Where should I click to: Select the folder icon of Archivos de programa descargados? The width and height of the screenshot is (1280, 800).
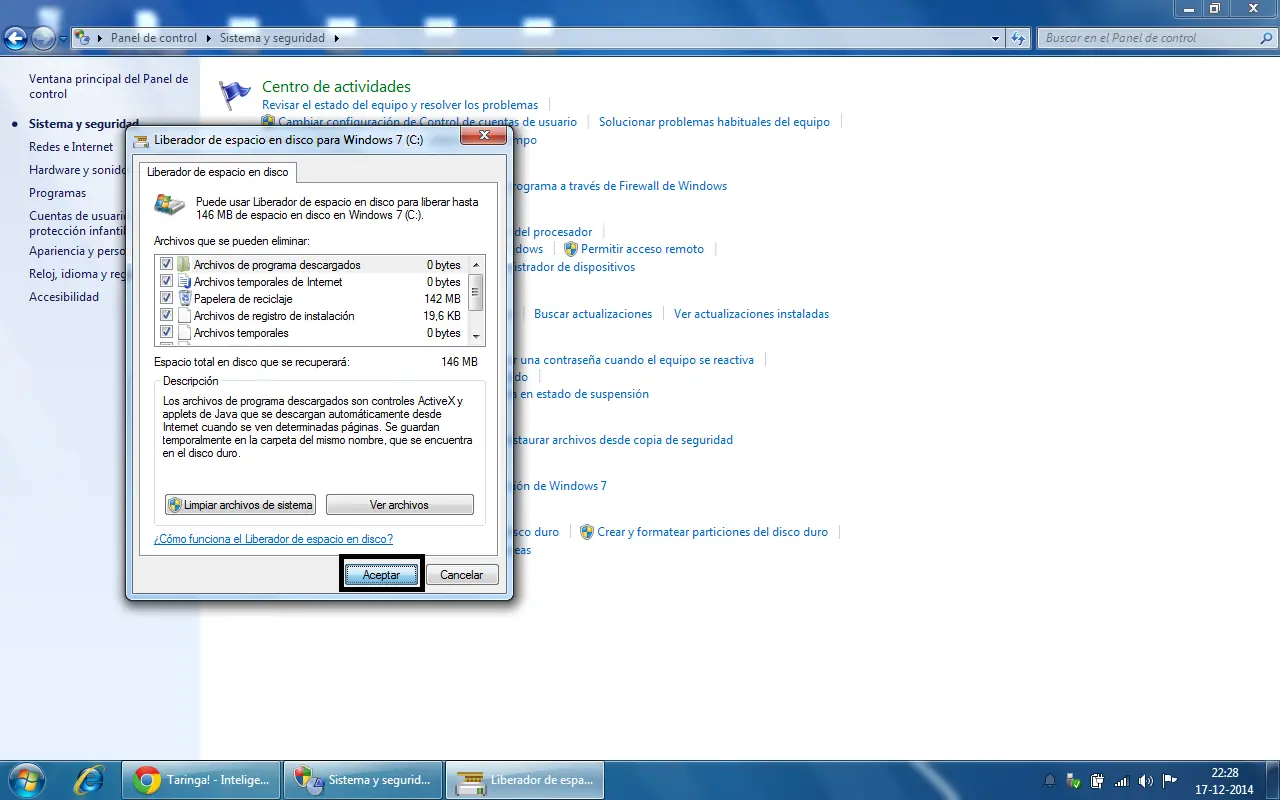click(183, 265)
